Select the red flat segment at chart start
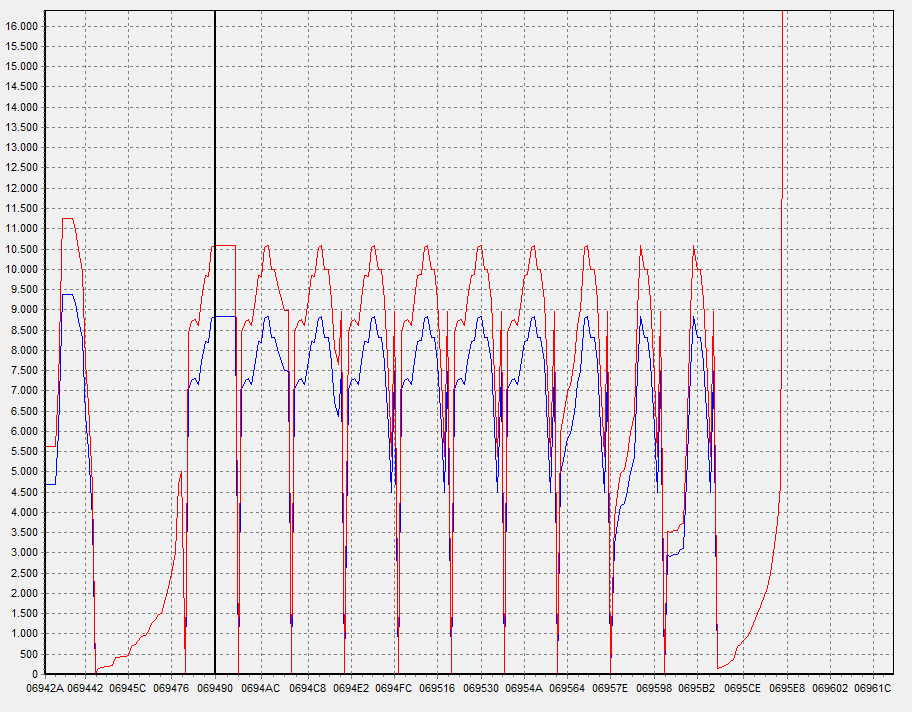912x712 pixels. point(50,446)
